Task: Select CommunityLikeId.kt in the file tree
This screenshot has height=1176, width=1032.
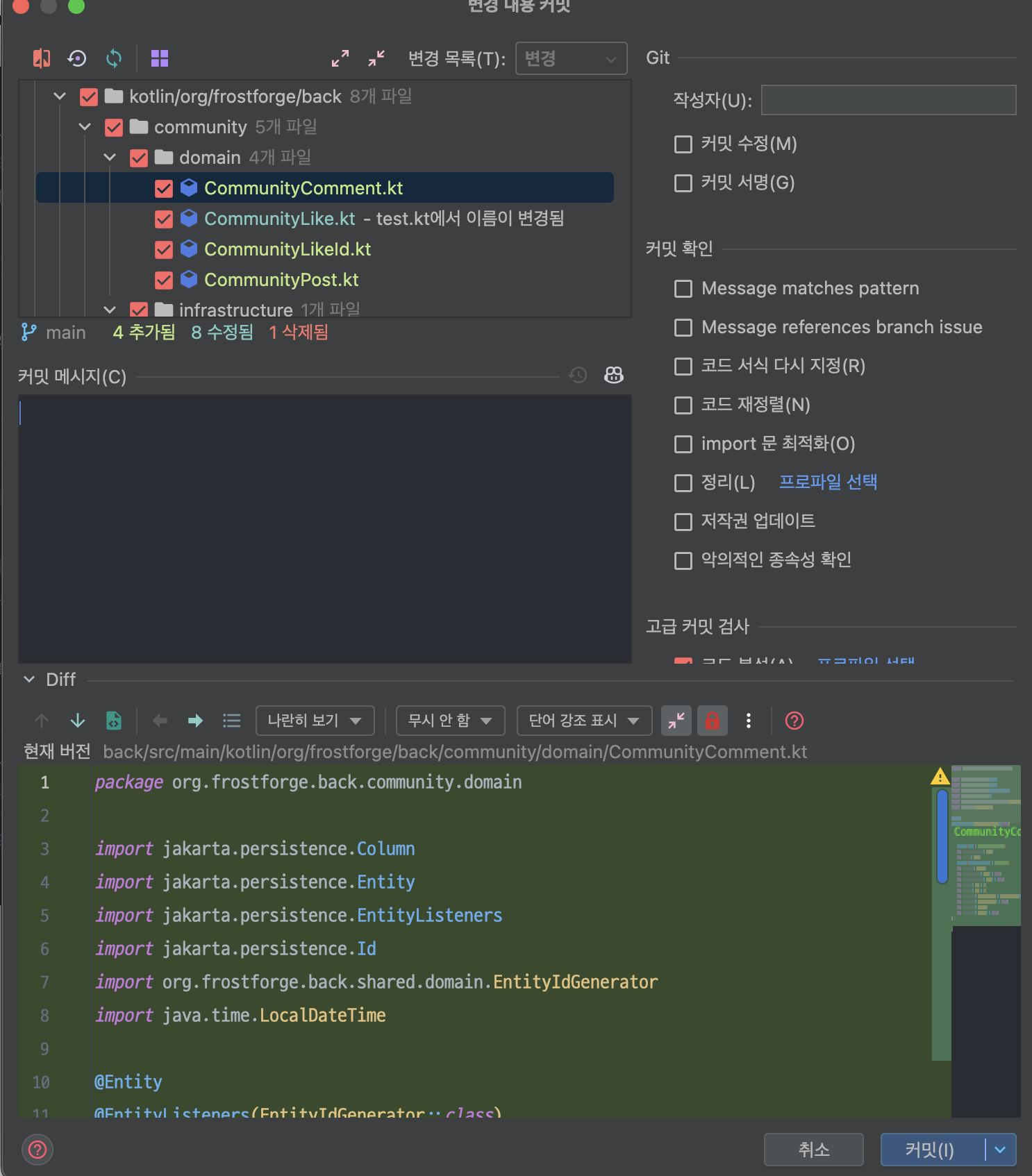Action: (288, 249)
